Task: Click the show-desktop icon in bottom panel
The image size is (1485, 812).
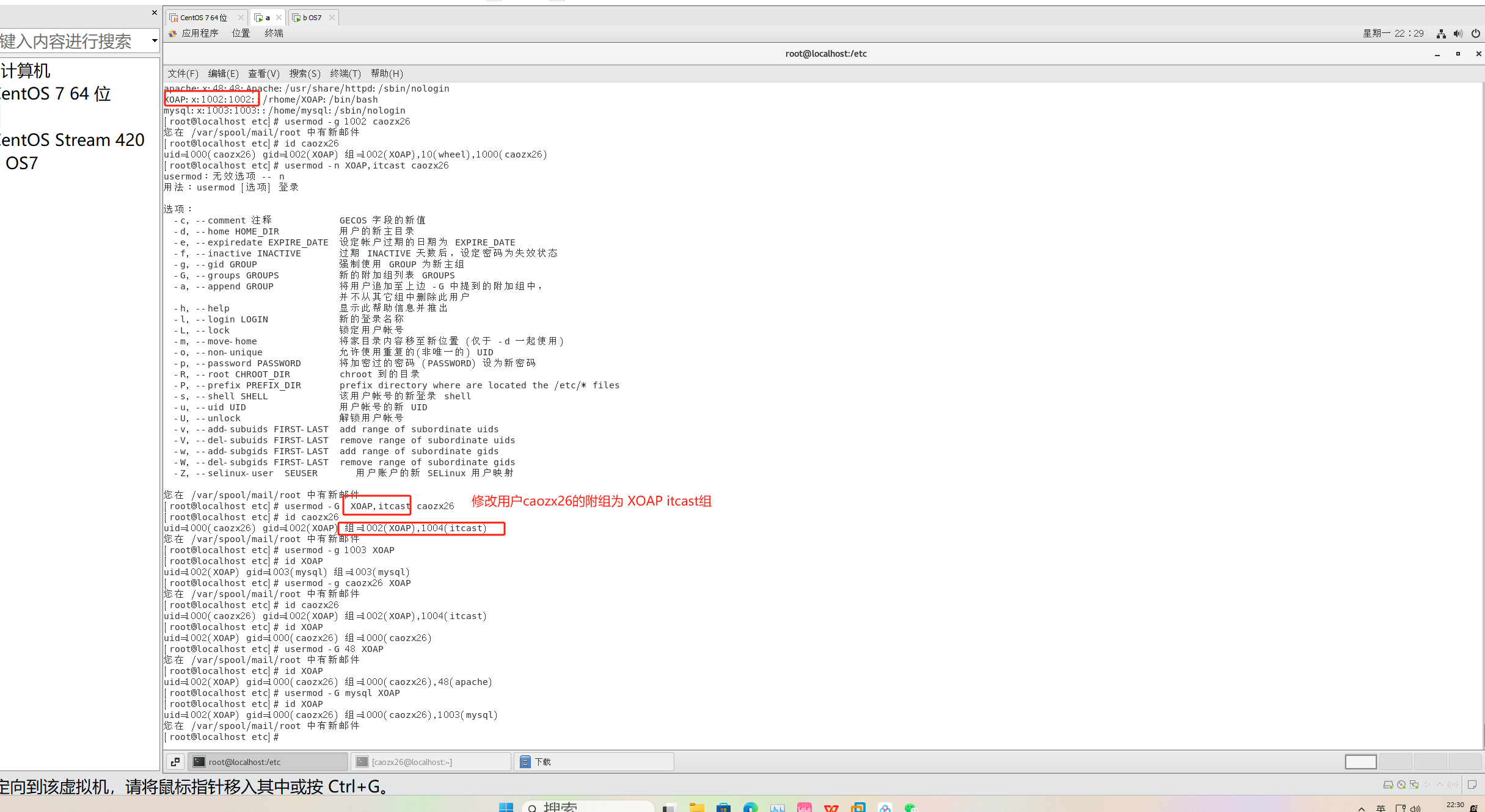Action: (x=175, y=762)
